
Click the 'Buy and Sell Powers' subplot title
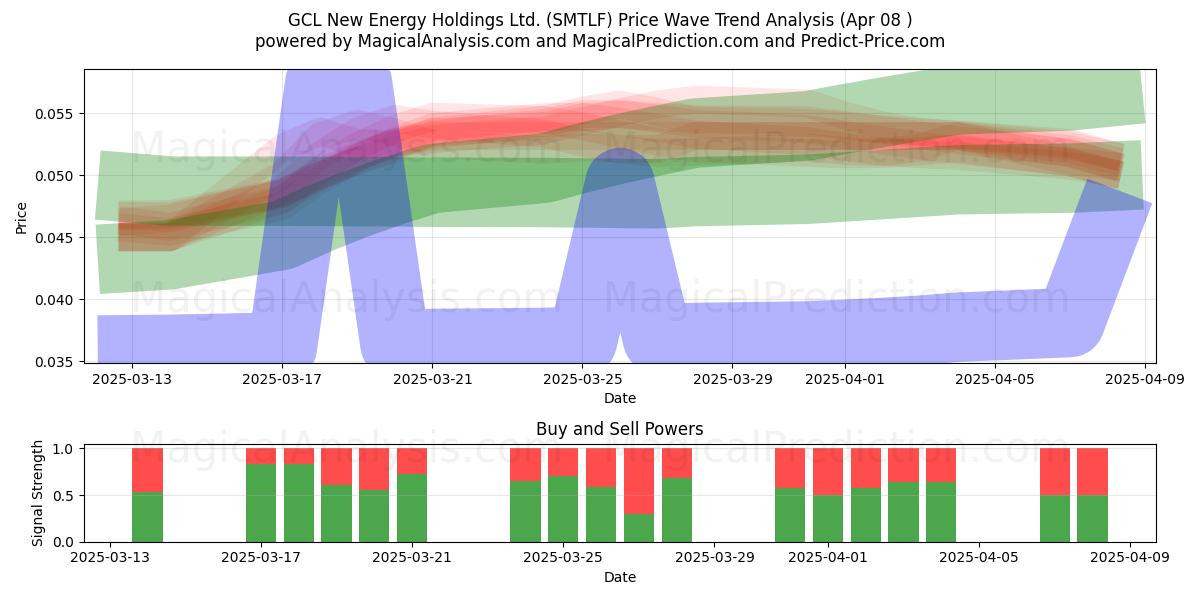pyautogui.click(x=620, y=429)
